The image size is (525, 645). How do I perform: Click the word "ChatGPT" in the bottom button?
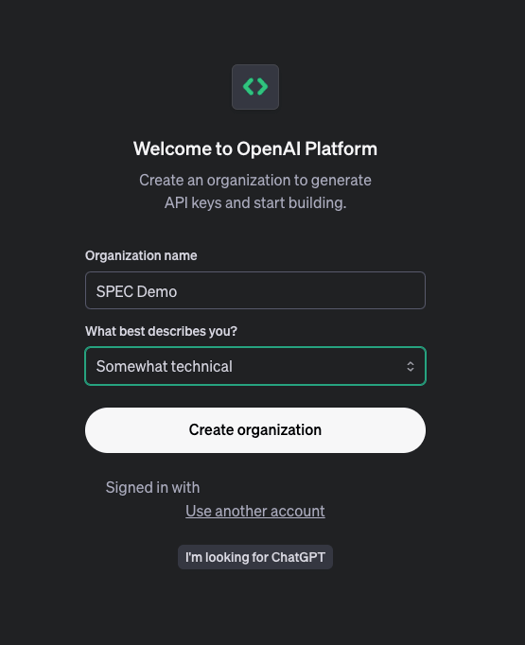tap(298, 557)
